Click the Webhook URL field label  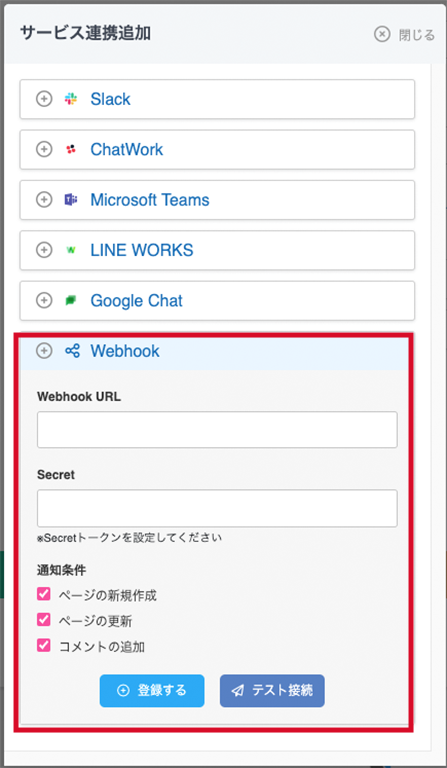click(79, 397)
